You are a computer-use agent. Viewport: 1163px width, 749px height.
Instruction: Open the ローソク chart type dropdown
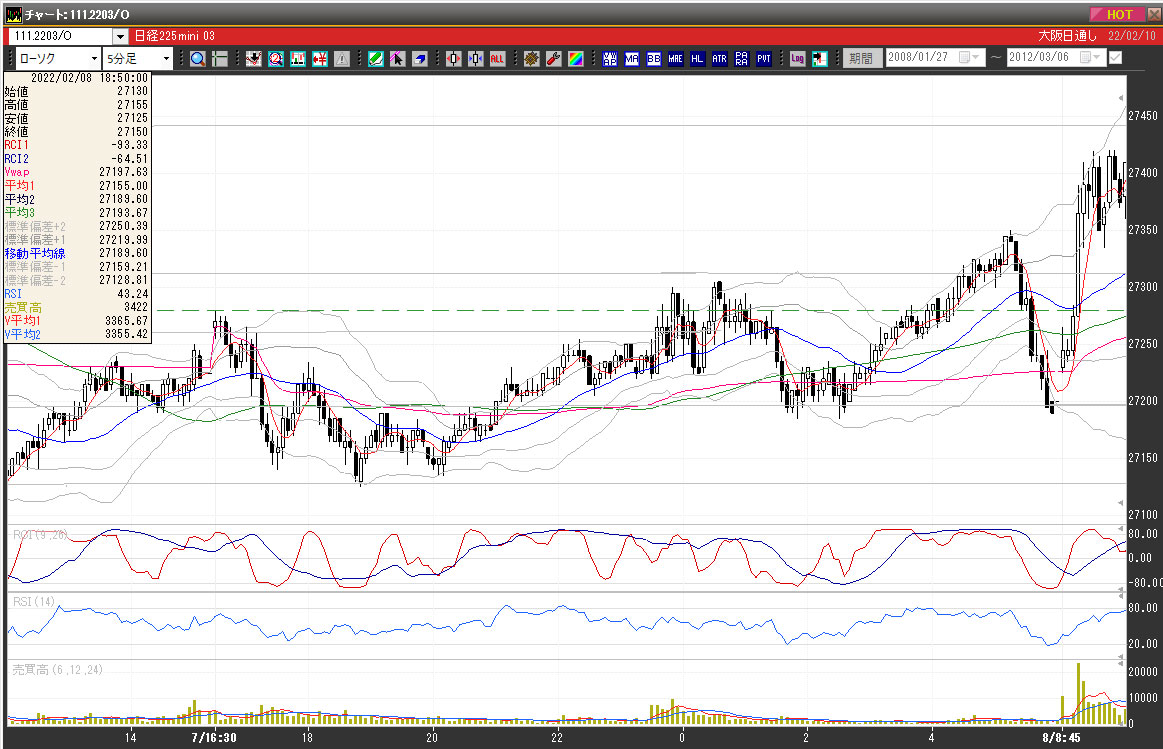(x=94, y=59)
